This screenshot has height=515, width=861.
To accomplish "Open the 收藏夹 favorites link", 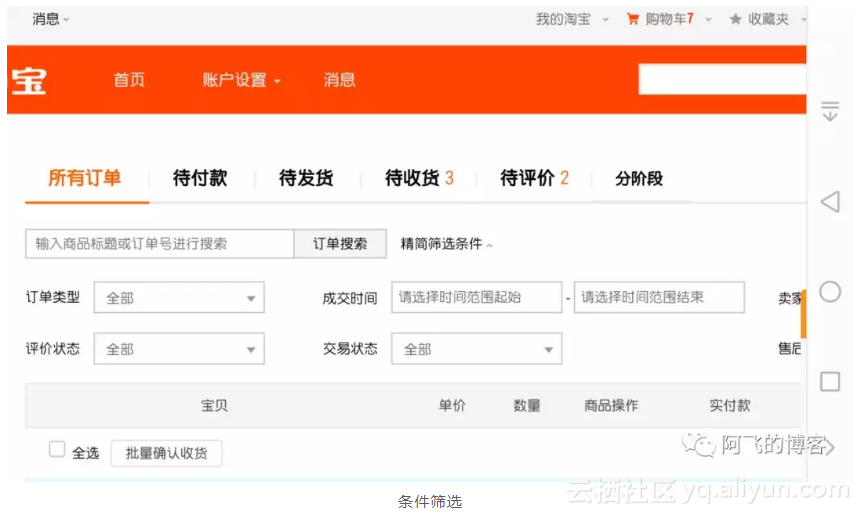I will (768, 19).
